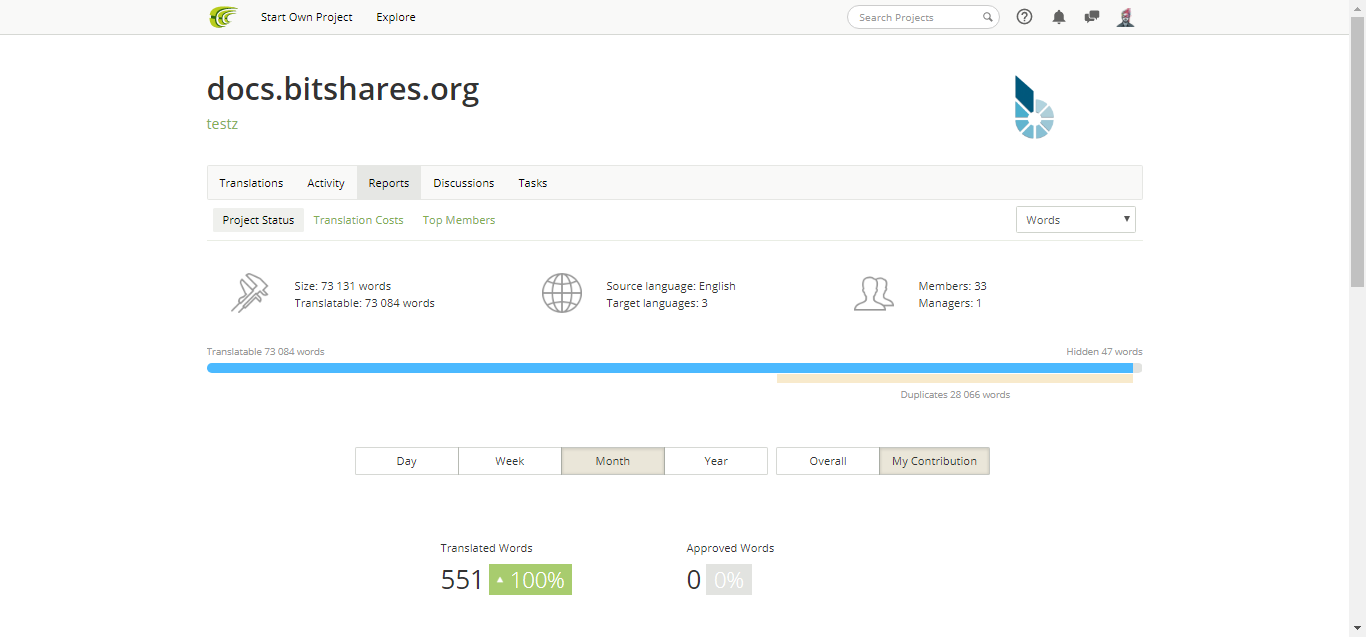Click the 'Size: 73 131 words' text
This screenshot has height=637, width=1366.
343,286
